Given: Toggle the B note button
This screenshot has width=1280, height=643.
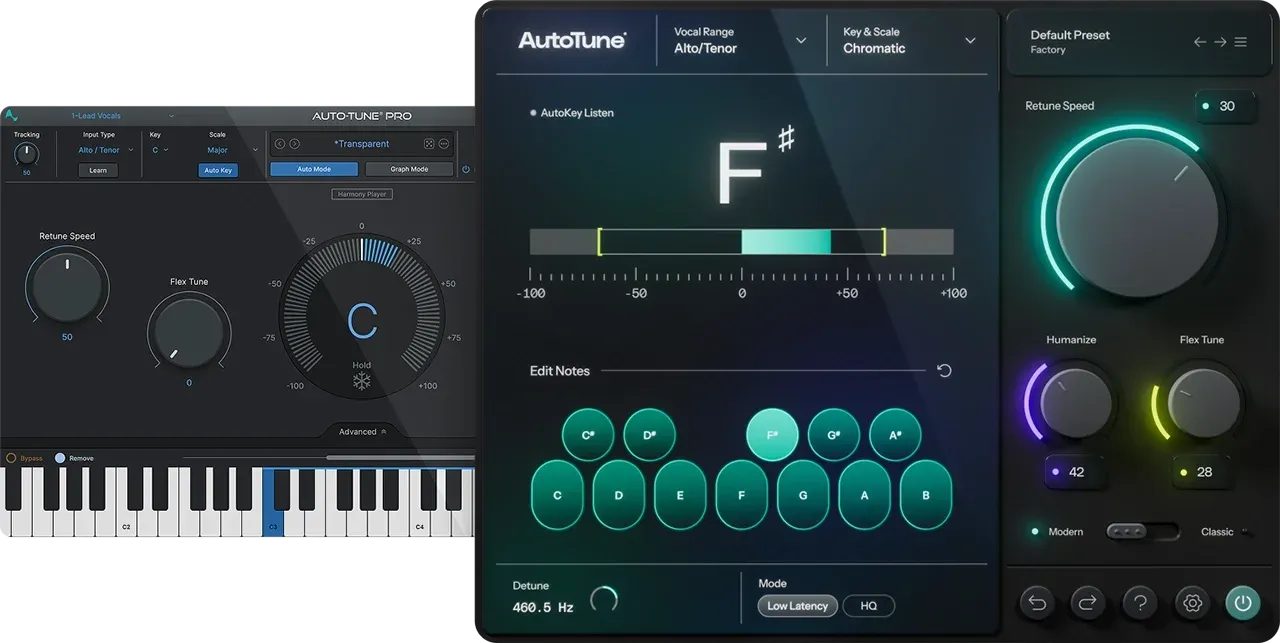Looking at the screenshot, I should [x=926, y=495].
